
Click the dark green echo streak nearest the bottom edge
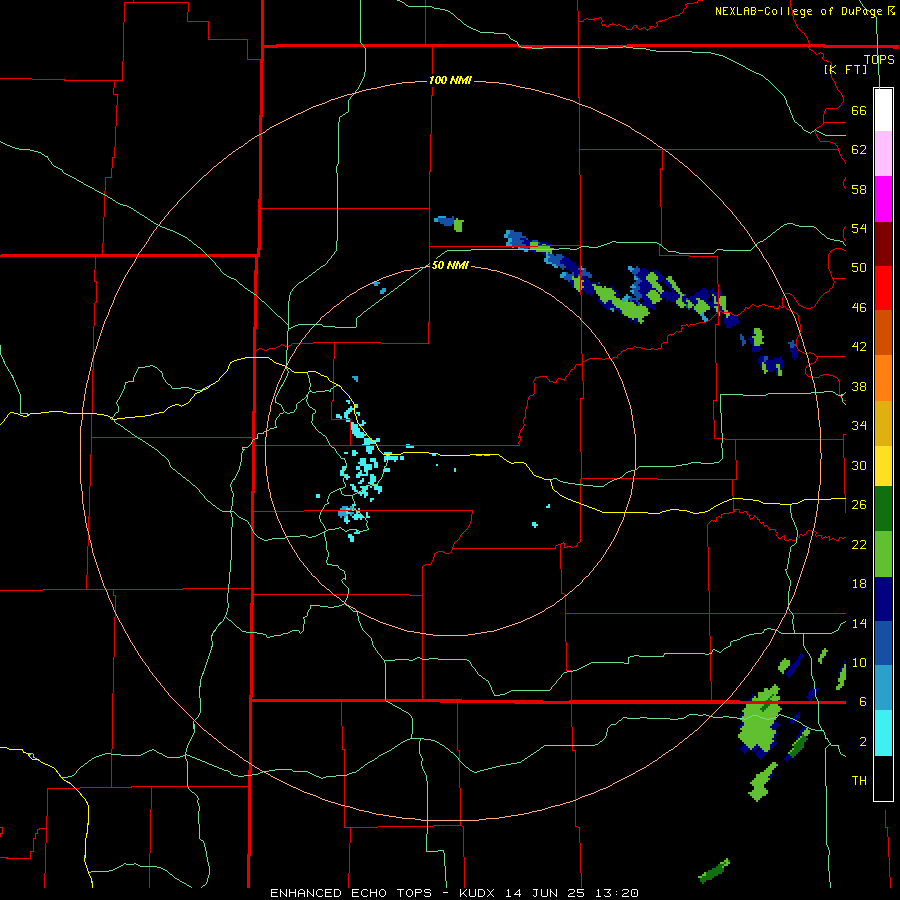713,871
